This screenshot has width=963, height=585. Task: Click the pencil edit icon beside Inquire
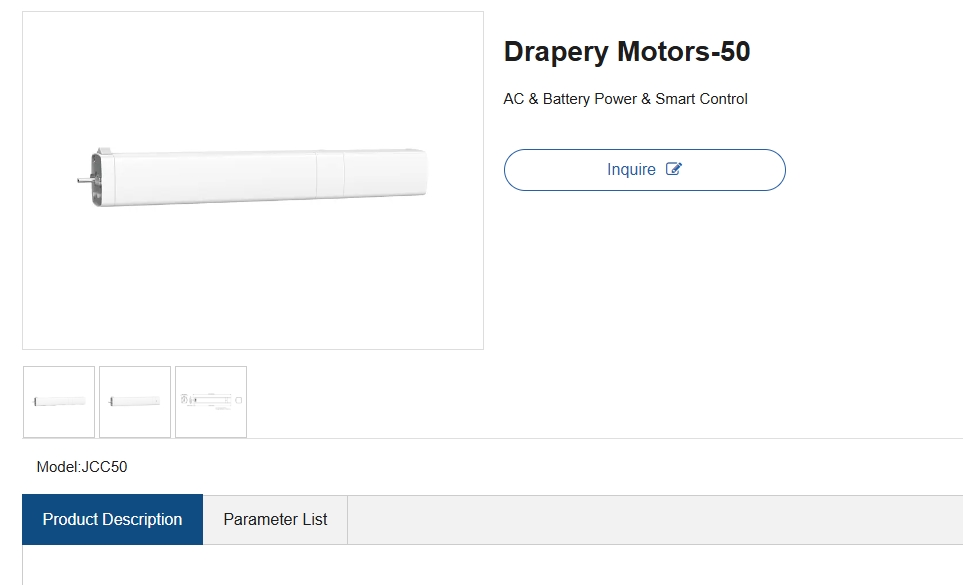(674, 169)
